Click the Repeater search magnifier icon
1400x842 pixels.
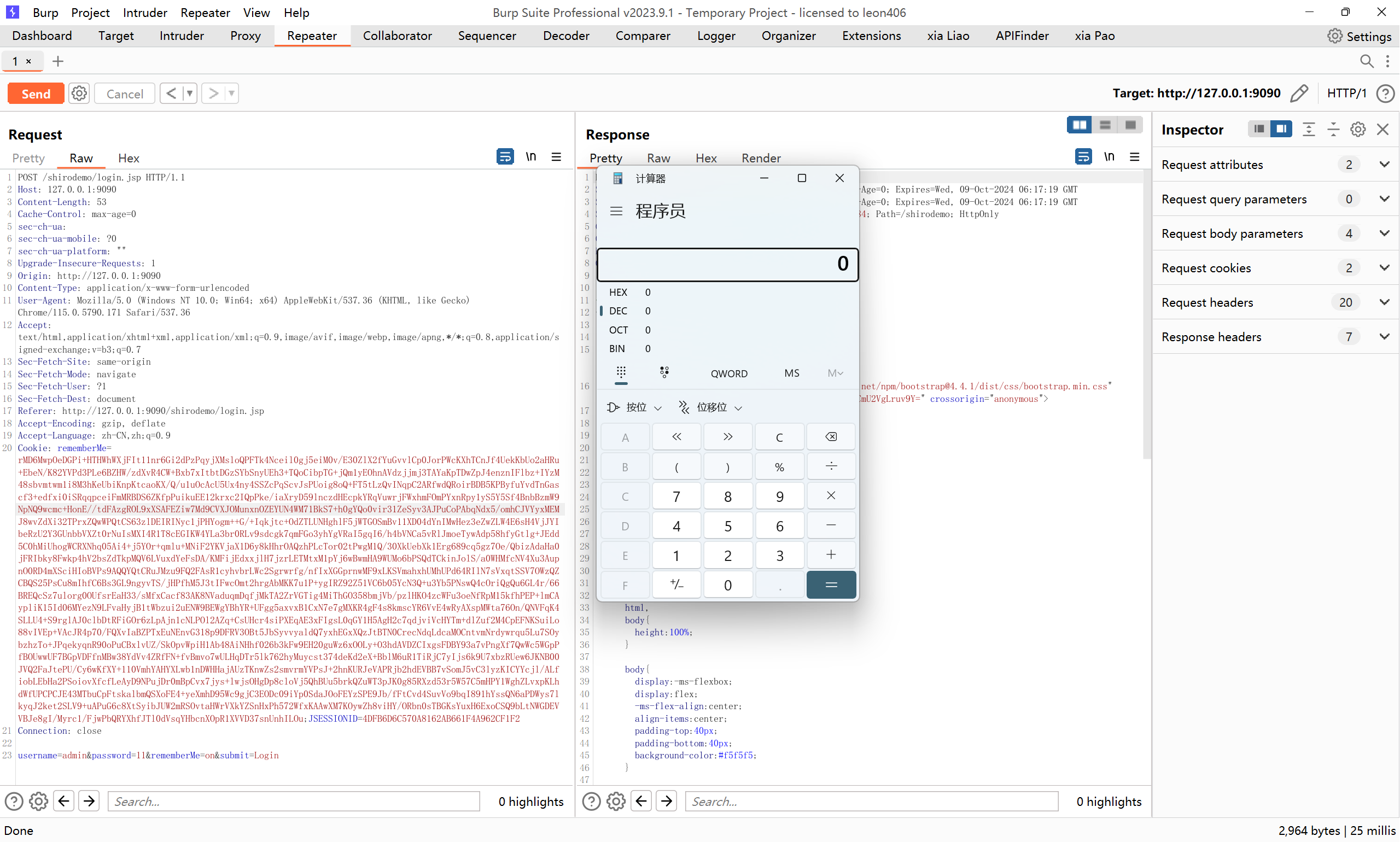pyautogui.click(x=1367, y=61)
